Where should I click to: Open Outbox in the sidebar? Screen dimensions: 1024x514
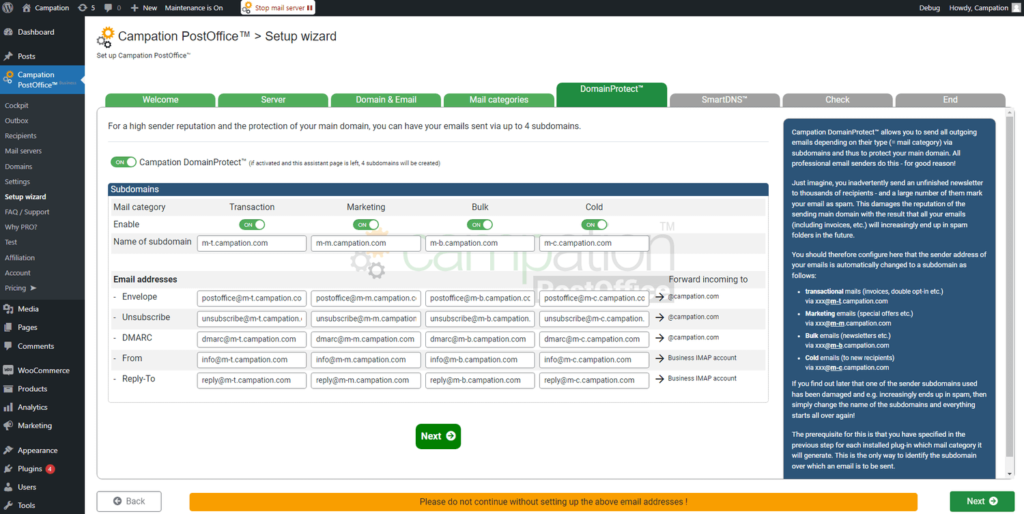16,121
